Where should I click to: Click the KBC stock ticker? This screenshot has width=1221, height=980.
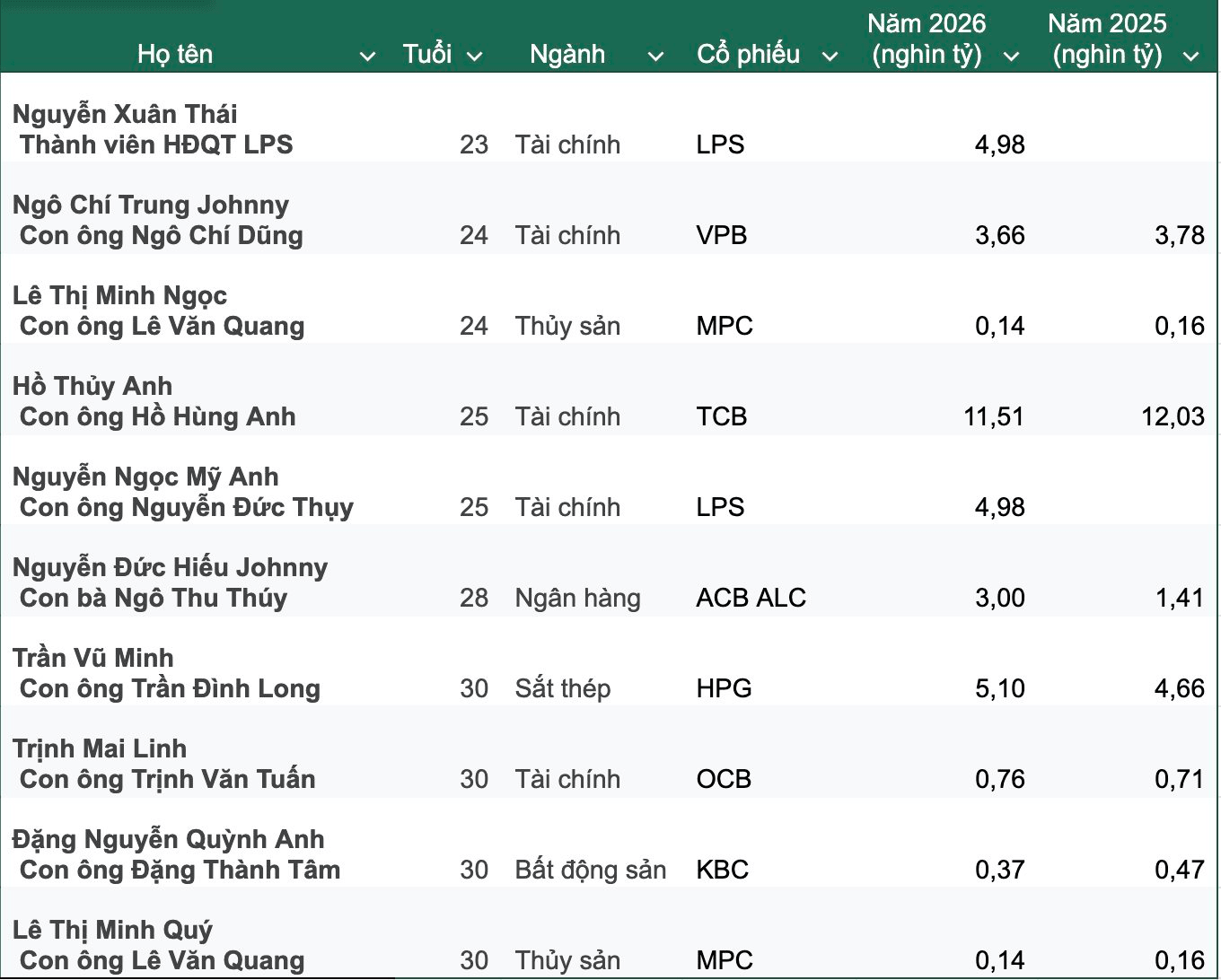coord(723,870)
